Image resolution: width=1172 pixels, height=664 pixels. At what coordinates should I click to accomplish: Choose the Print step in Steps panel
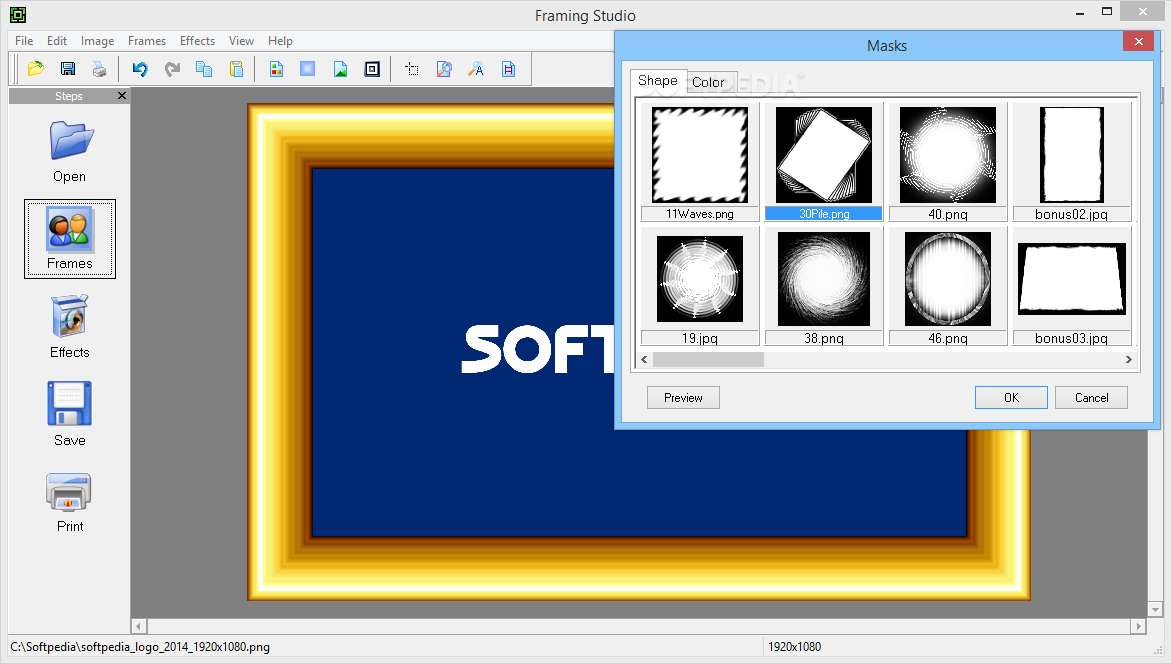click(70, 502)
